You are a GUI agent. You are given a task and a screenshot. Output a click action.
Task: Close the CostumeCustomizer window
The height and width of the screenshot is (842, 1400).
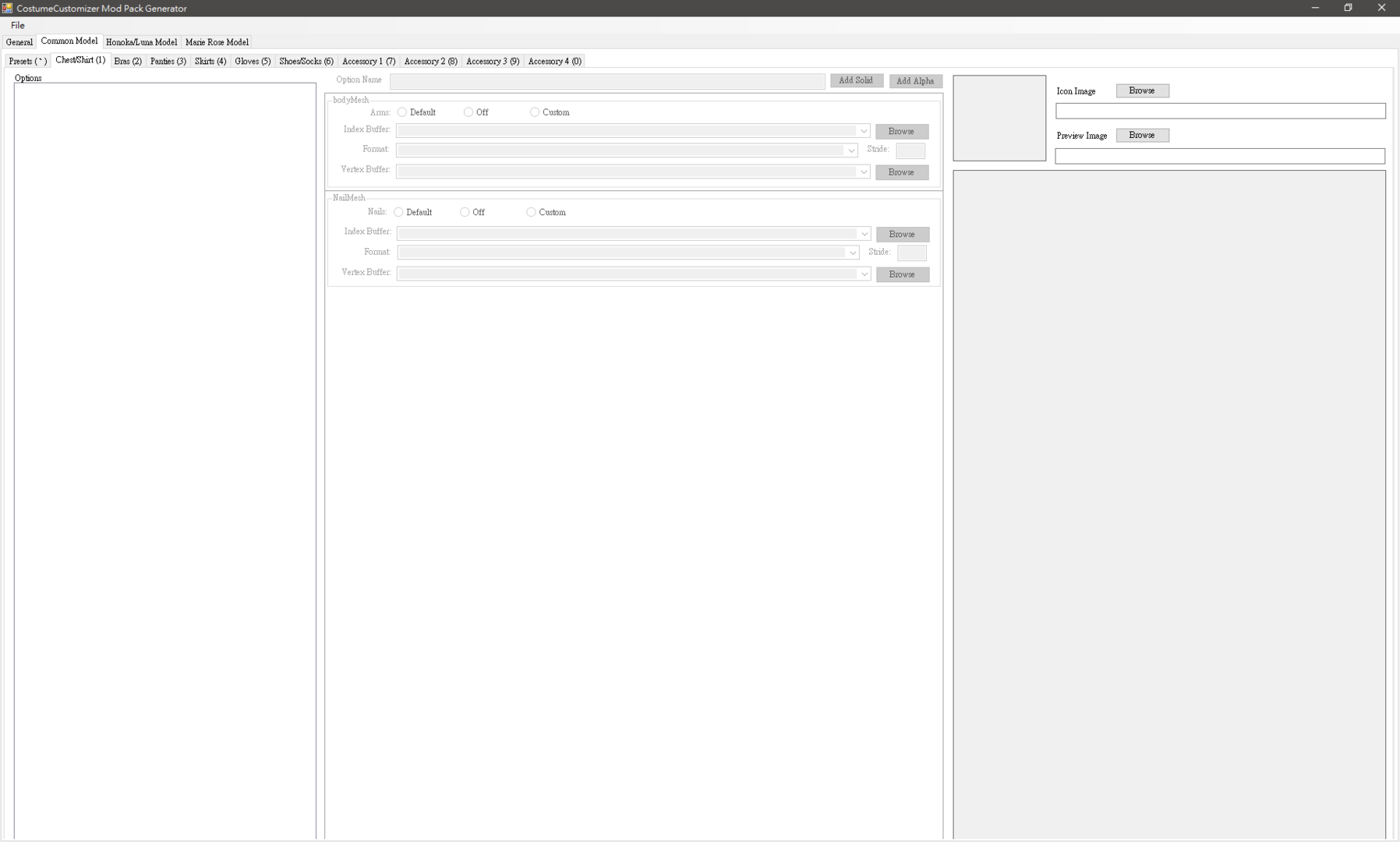click(1382, 8)
